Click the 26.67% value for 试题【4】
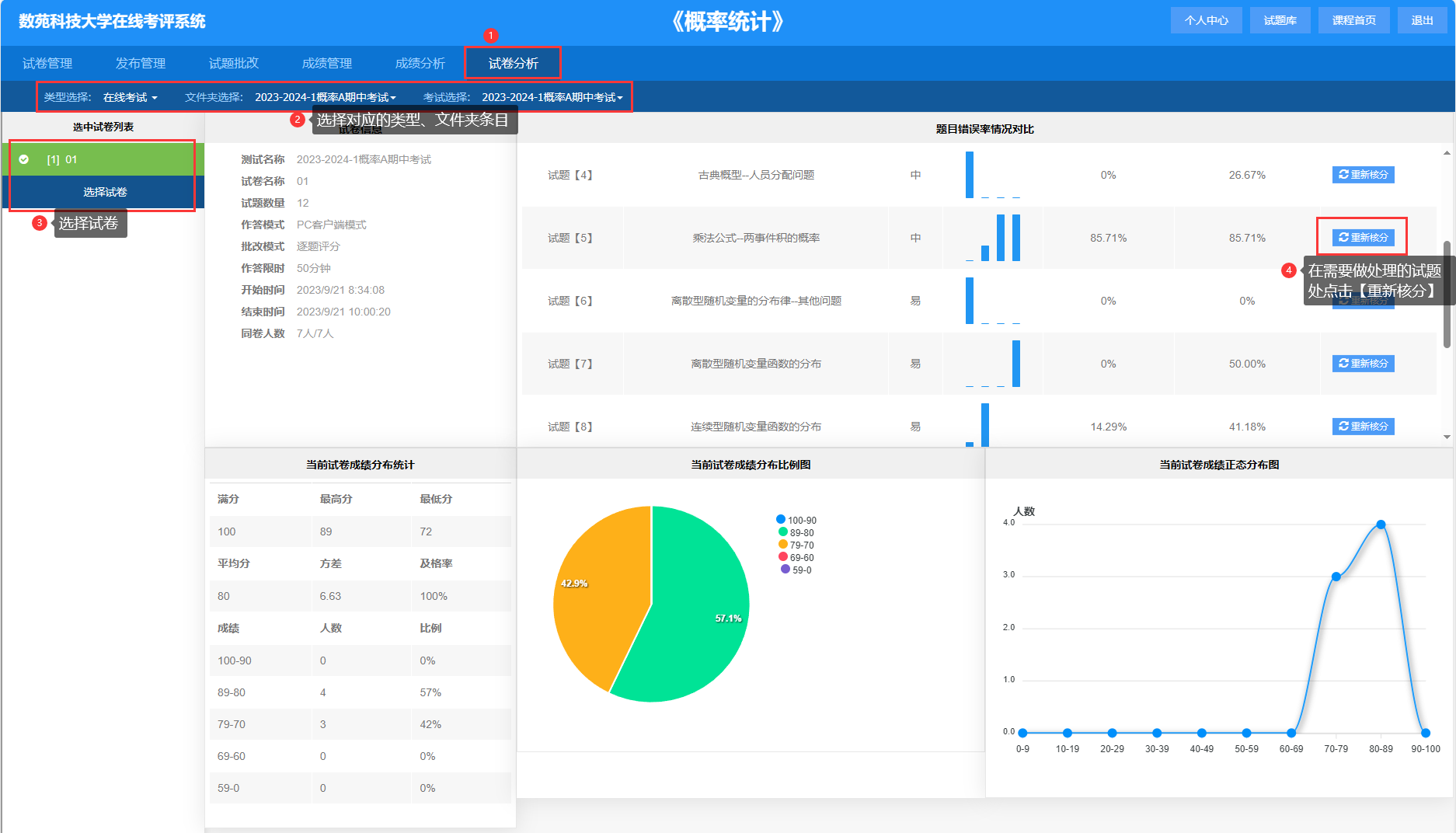This screenshot has height=833, width=1456. coord(1247,175)
